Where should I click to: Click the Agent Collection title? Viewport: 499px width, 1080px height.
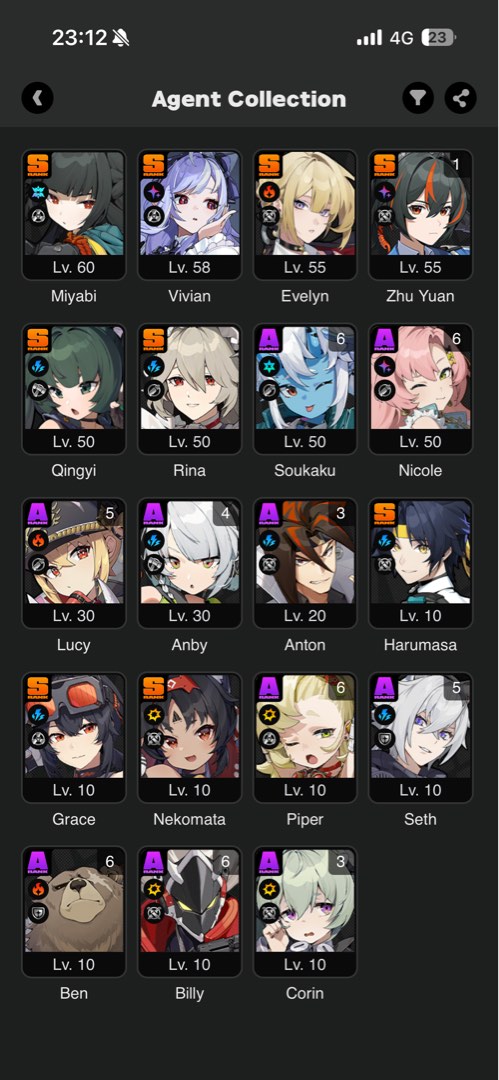coord(249,99)
